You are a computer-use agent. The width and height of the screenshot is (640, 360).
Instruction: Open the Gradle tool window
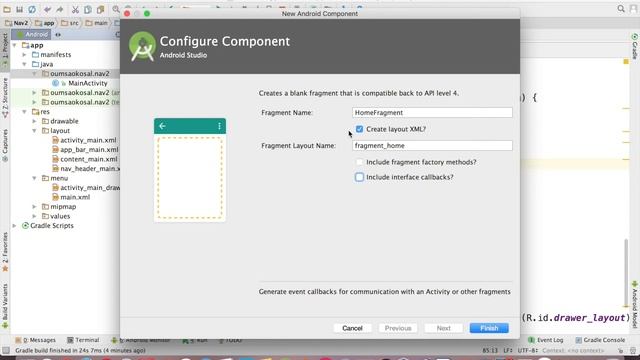[635, 46]
